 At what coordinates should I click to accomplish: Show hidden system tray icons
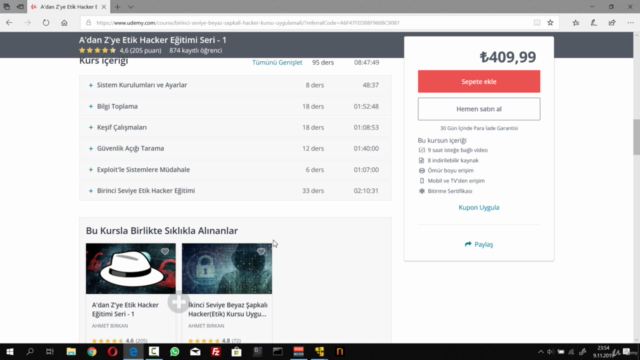540,351
